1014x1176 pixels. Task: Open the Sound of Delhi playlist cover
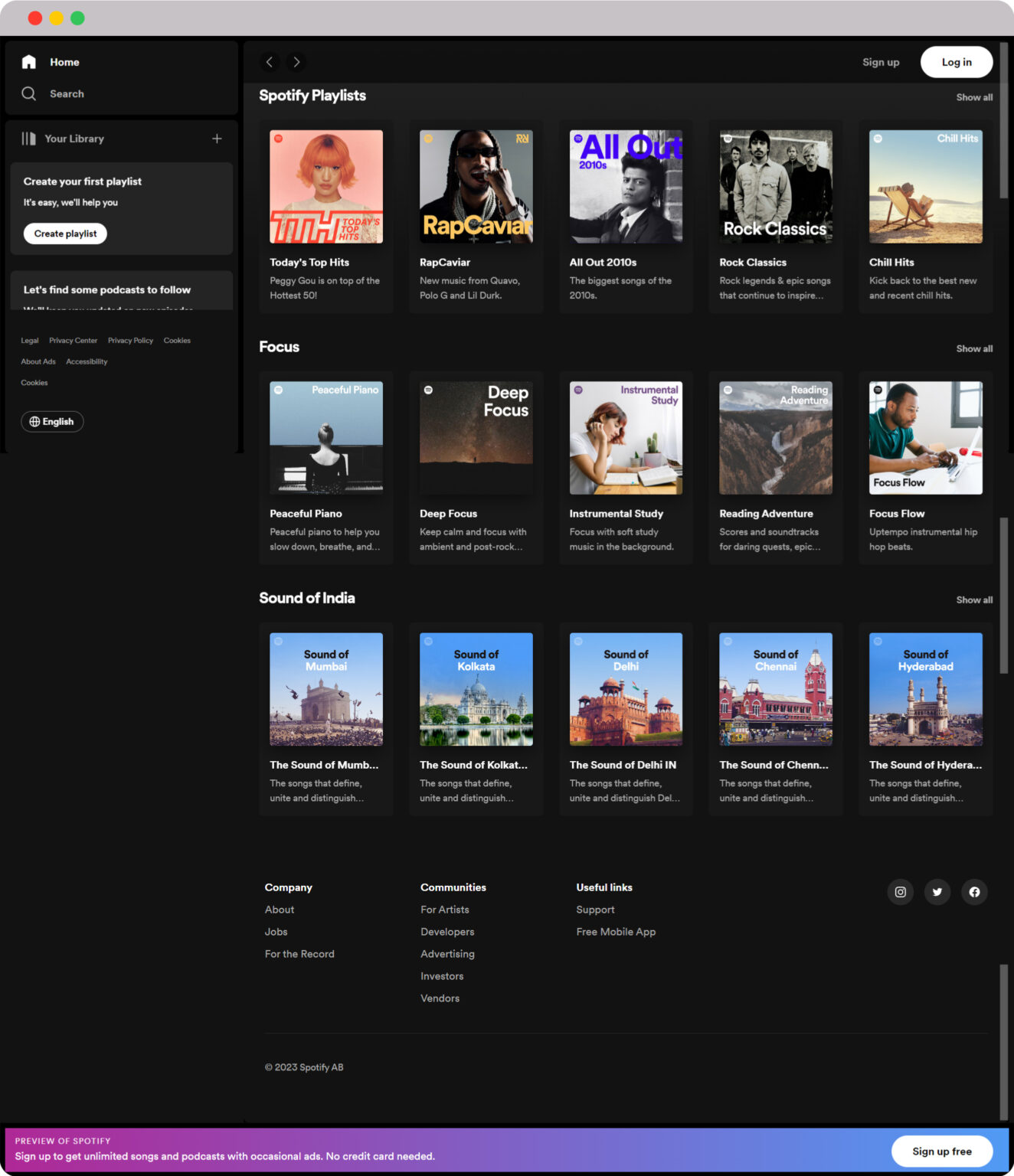(x=625, y=688)
